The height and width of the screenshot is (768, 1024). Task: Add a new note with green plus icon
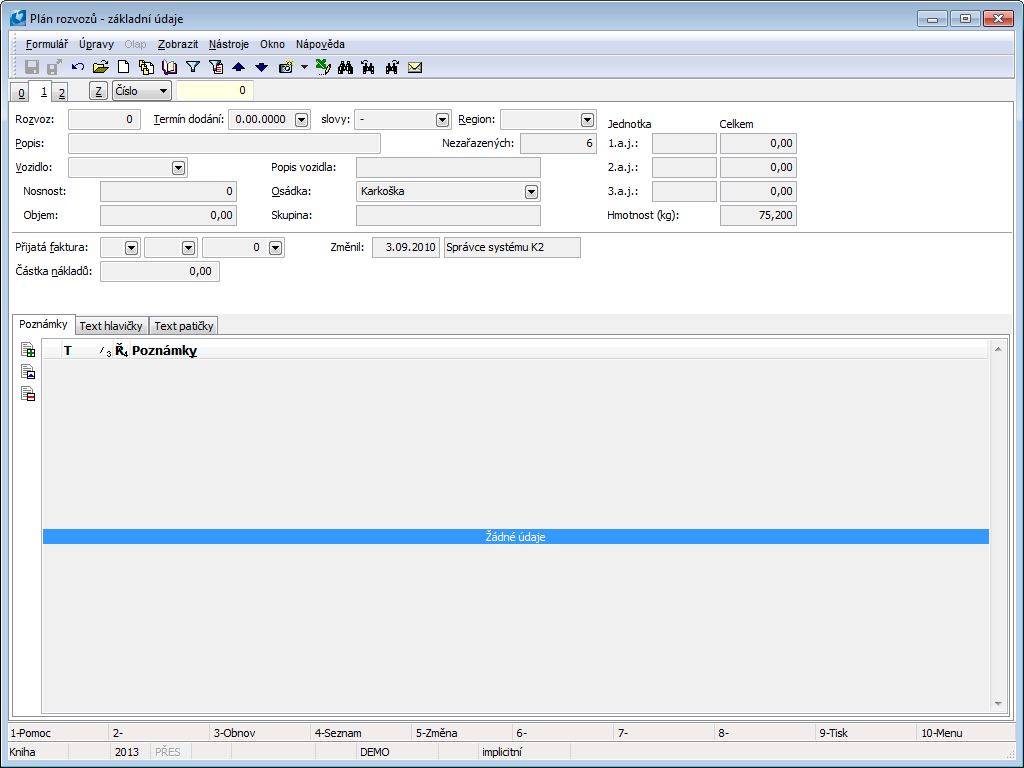pos(29,351)
